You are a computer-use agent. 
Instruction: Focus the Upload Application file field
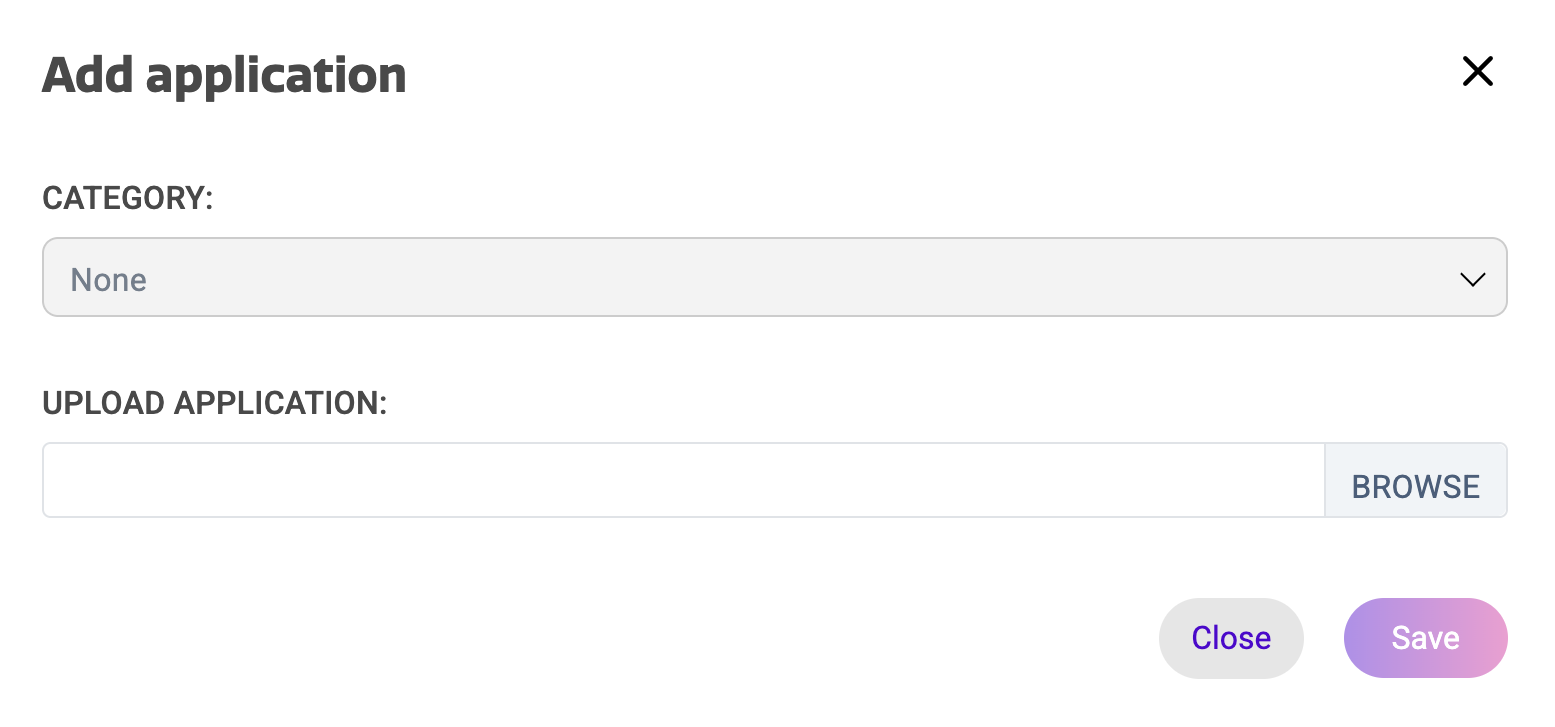683,481
